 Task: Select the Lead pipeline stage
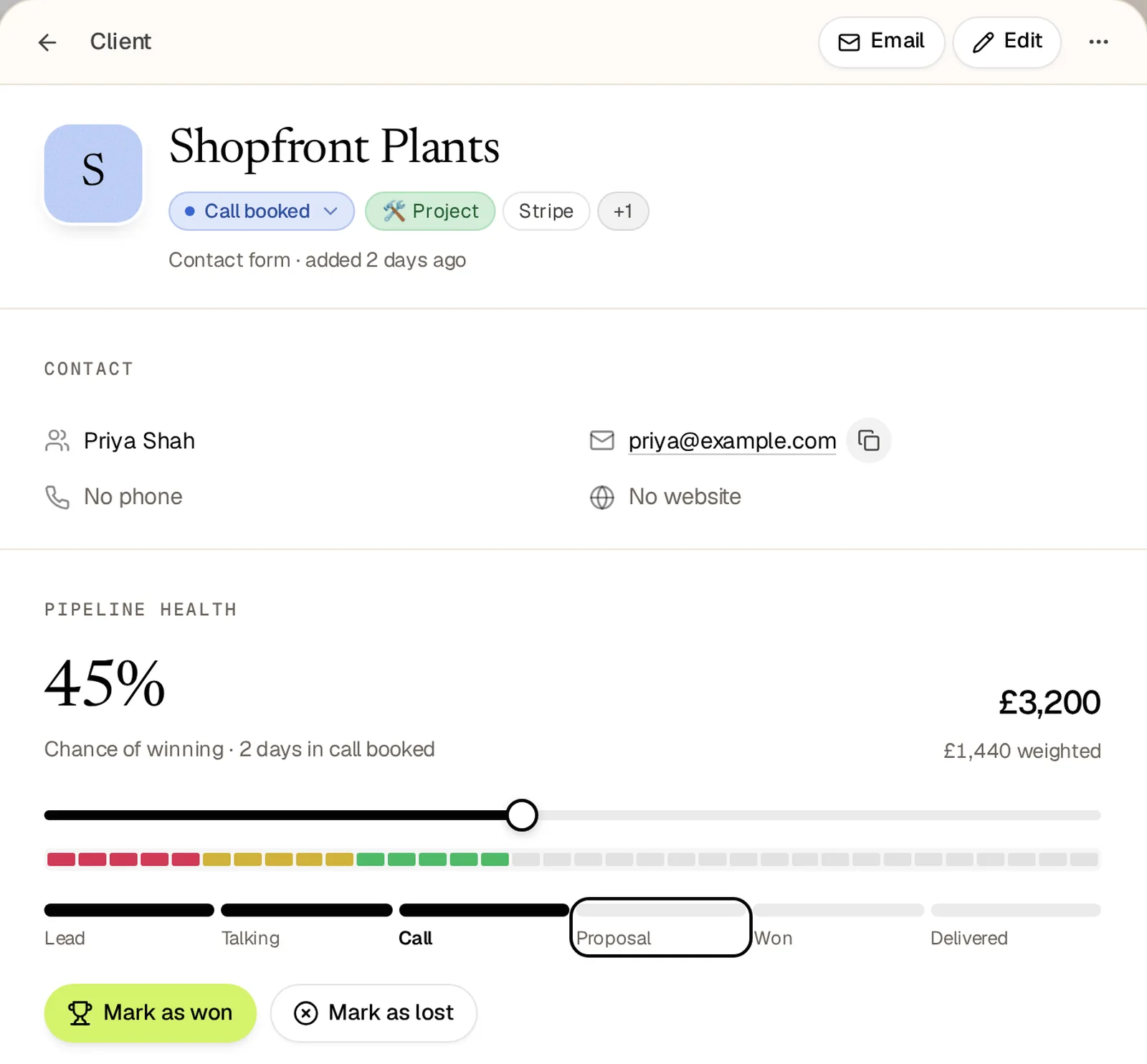tap(129, 926)
